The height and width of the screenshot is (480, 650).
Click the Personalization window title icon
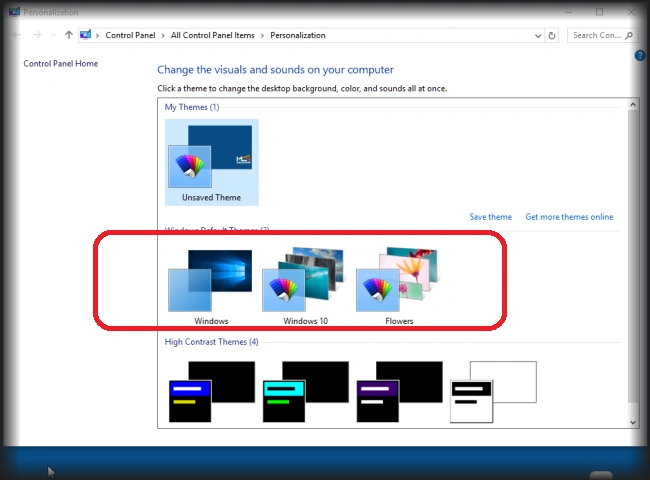15,12
